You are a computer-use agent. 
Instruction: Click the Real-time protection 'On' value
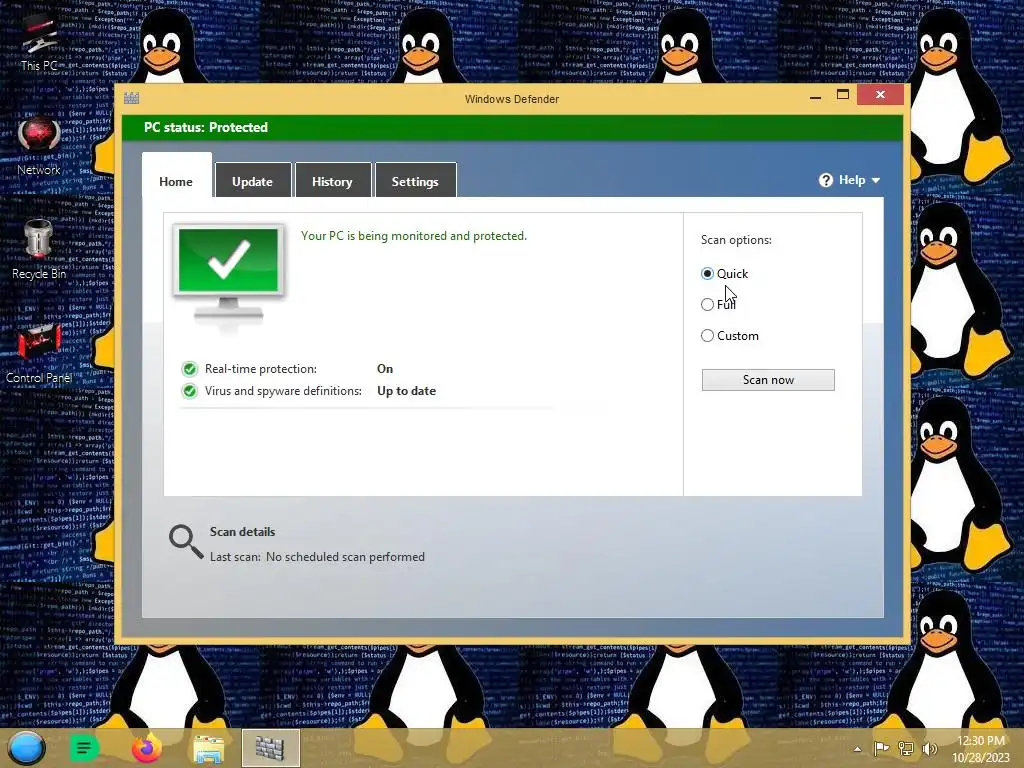[385, 369]
